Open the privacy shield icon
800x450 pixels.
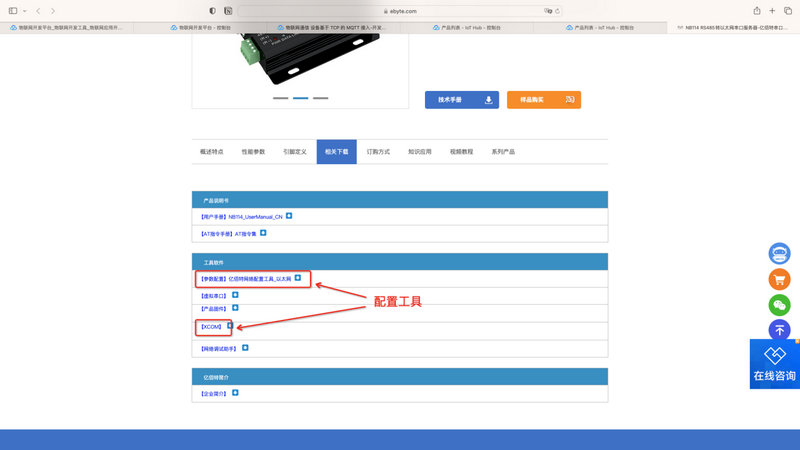[212, 11]
